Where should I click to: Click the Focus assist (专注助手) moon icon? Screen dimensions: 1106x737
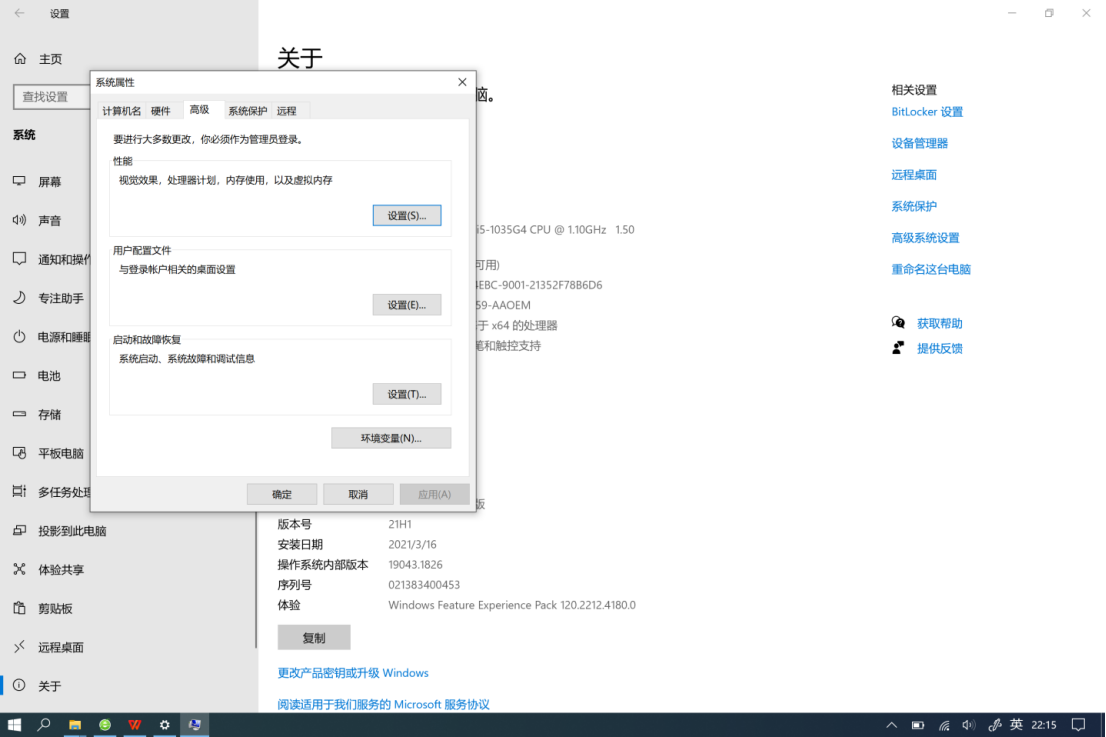coord(20,298)
